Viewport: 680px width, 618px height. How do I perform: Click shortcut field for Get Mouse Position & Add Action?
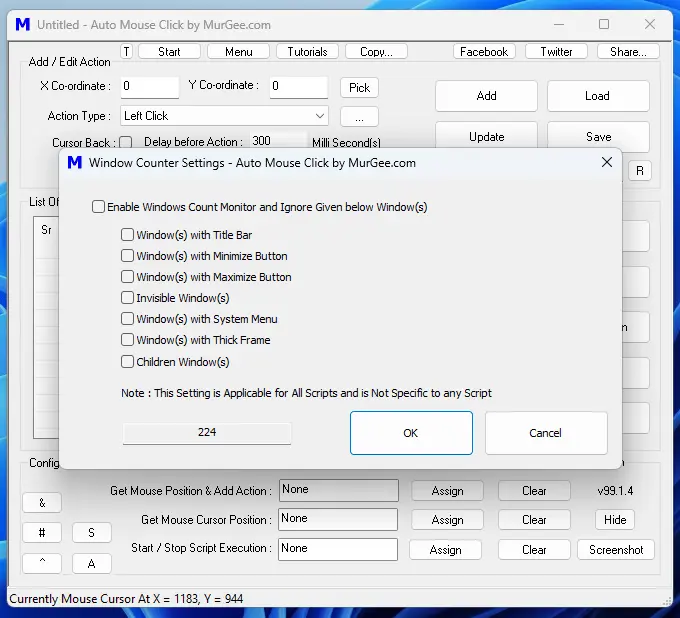(339, 490)
